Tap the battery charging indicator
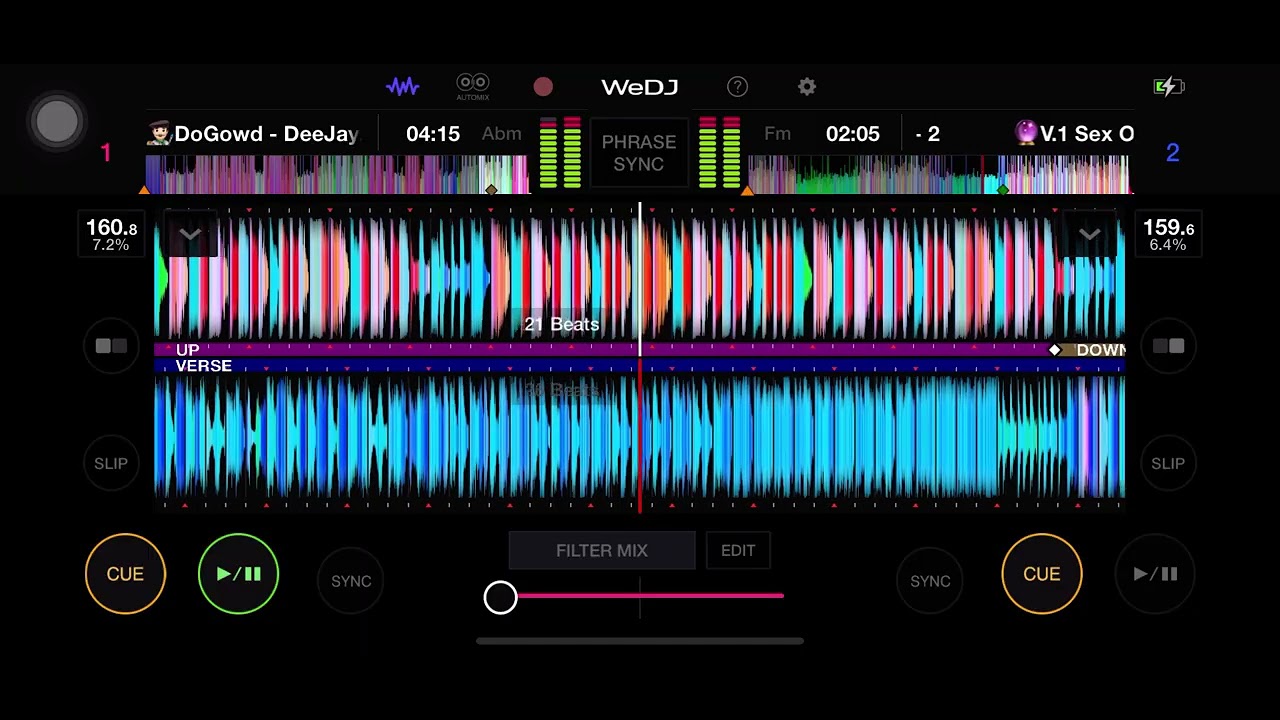 pyautogui.click(x=1168, y=87)
